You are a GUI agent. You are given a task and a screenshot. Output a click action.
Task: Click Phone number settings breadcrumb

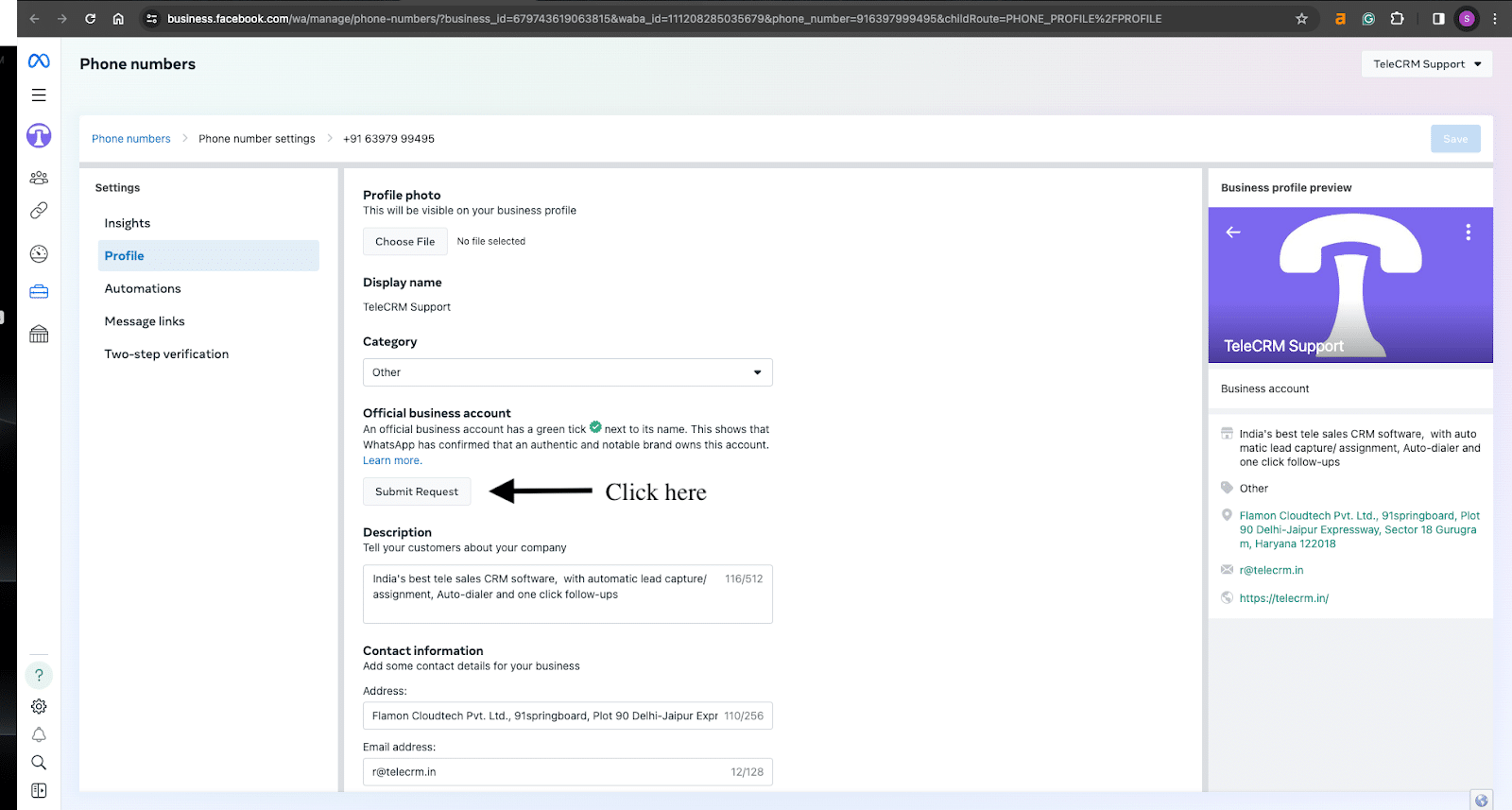(257, 139)
